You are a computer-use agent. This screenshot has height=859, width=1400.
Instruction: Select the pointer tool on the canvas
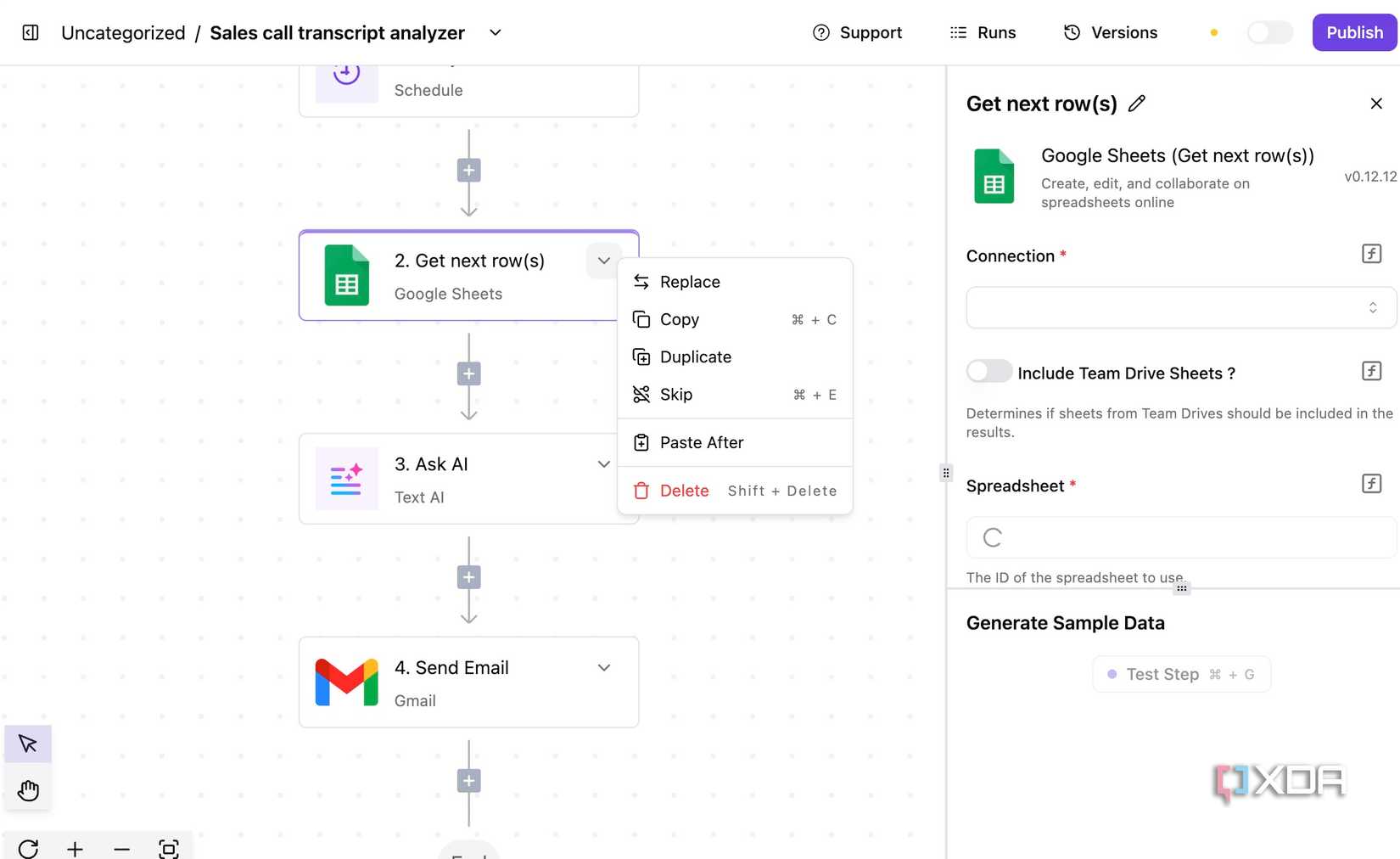pyautogui.click(x=27, y=743)
